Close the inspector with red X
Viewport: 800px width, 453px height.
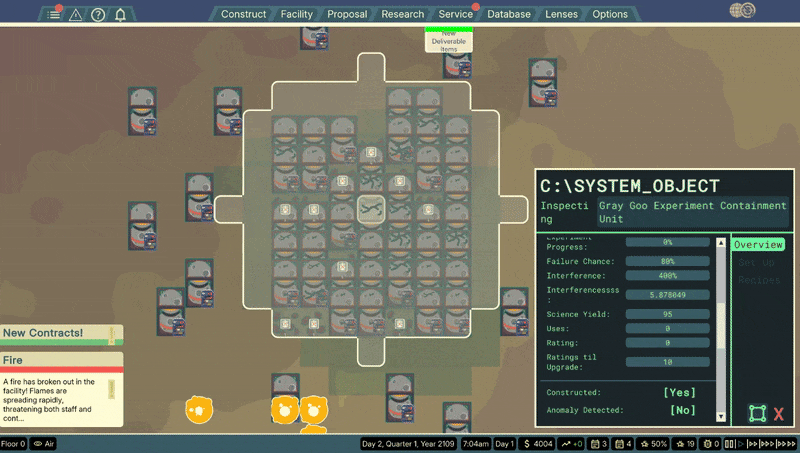[779, 414]
